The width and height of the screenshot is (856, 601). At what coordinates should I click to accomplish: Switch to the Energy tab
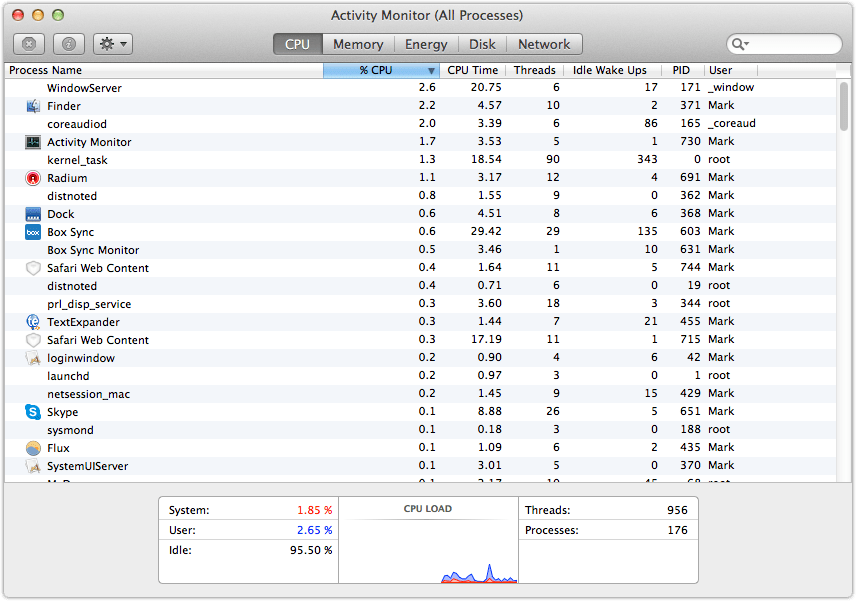426,44
